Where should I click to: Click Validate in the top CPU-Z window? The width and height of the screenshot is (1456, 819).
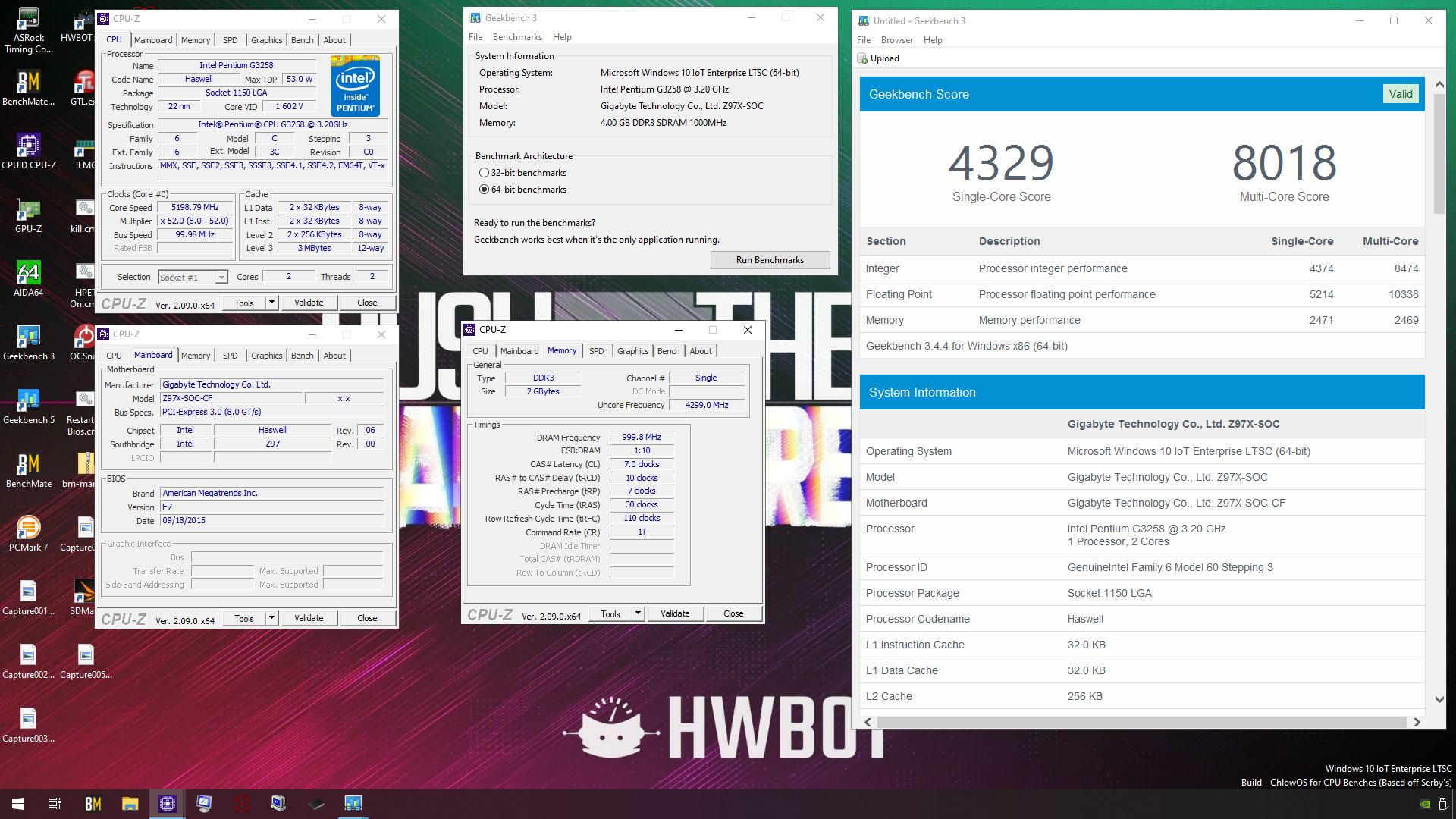point(309,303)
